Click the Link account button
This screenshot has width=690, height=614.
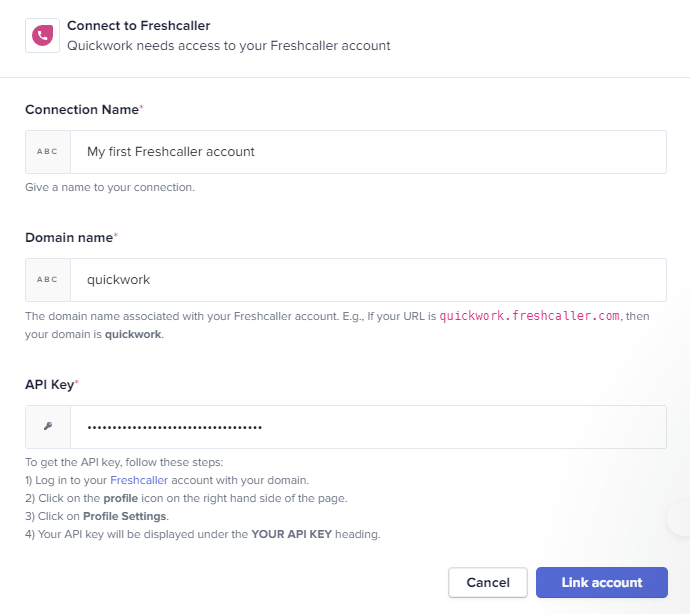[602, 582]
